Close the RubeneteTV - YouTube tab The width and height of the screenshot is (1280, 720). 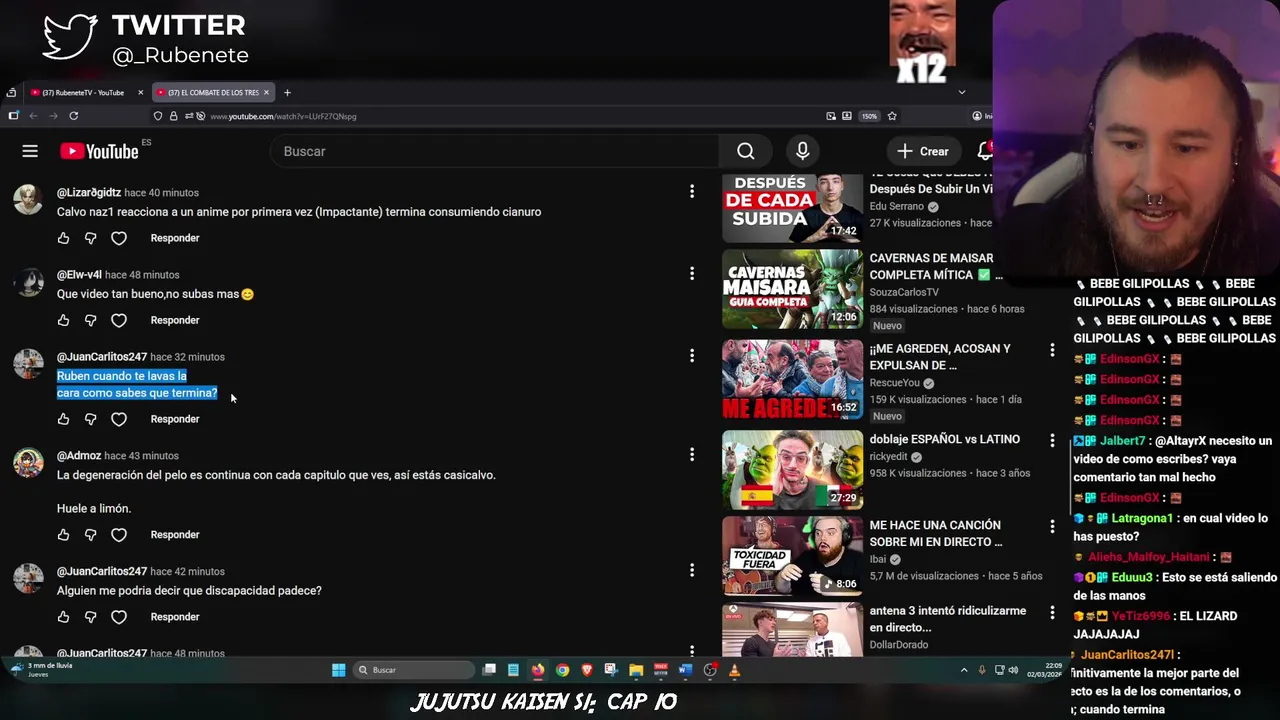(140, 92)
